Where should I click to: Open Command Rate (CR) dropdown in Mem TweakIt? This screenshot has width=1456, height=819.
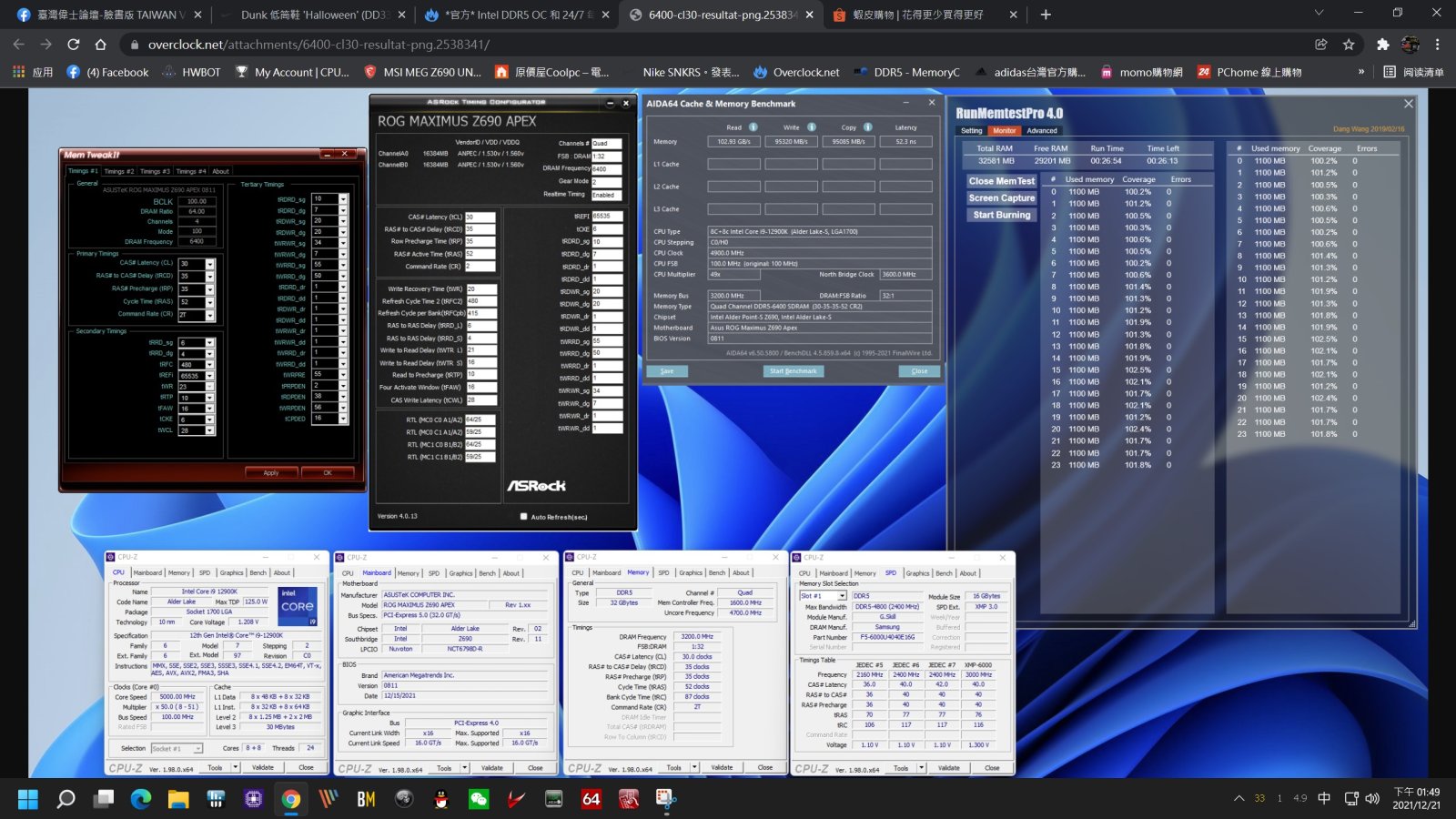(x=210, y=315)
